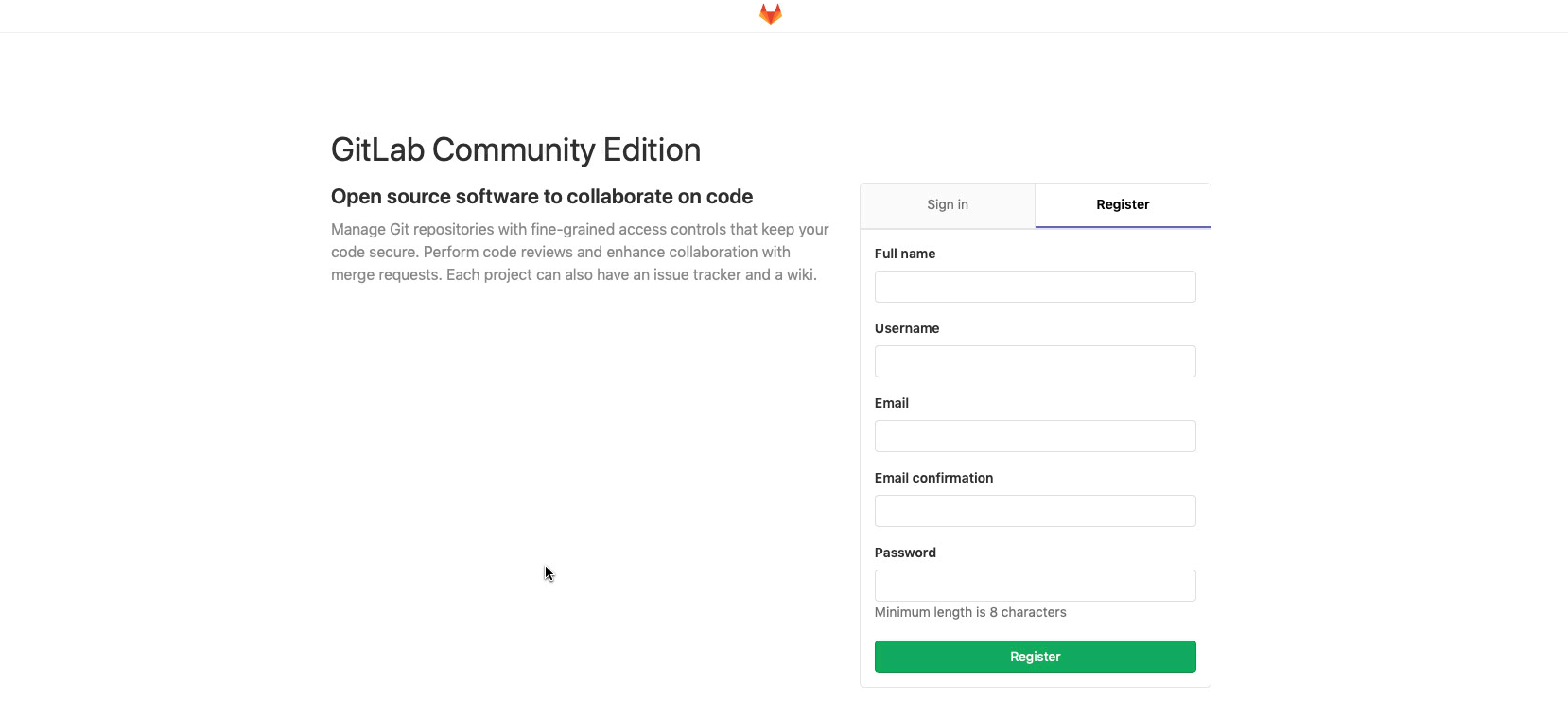1568x702 pixels.
Task: Select the Register tab
Action: coord(1123,205)
